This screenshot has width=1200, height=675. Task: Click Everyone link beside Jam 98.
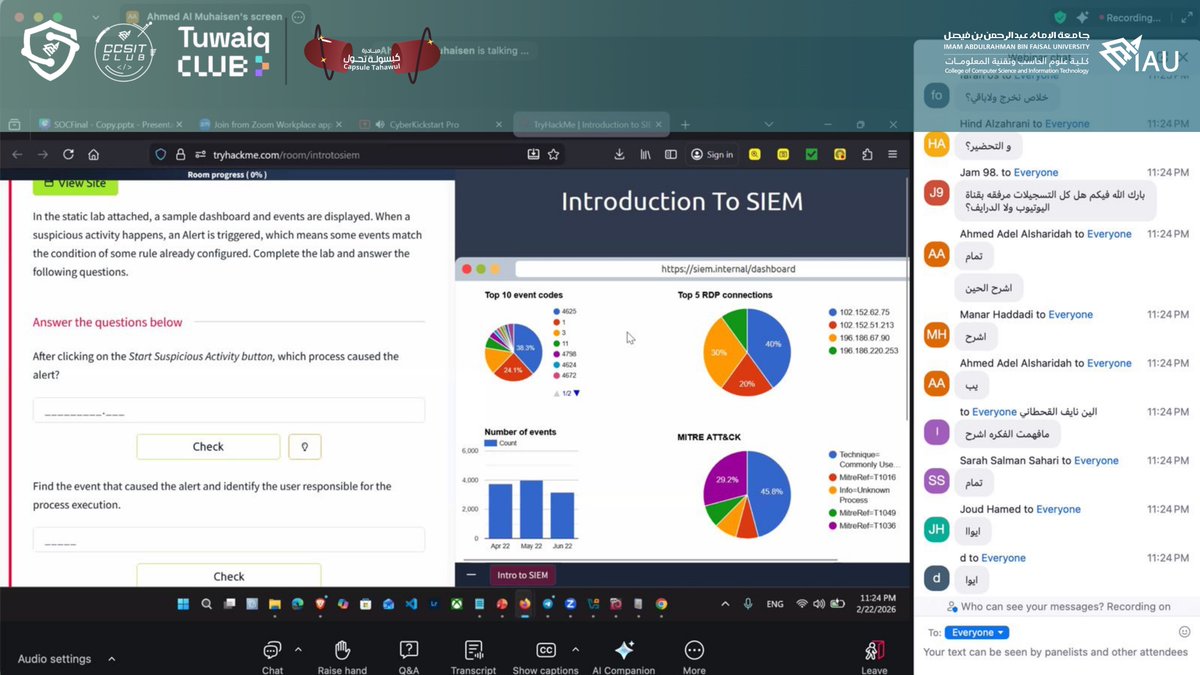1035,173
